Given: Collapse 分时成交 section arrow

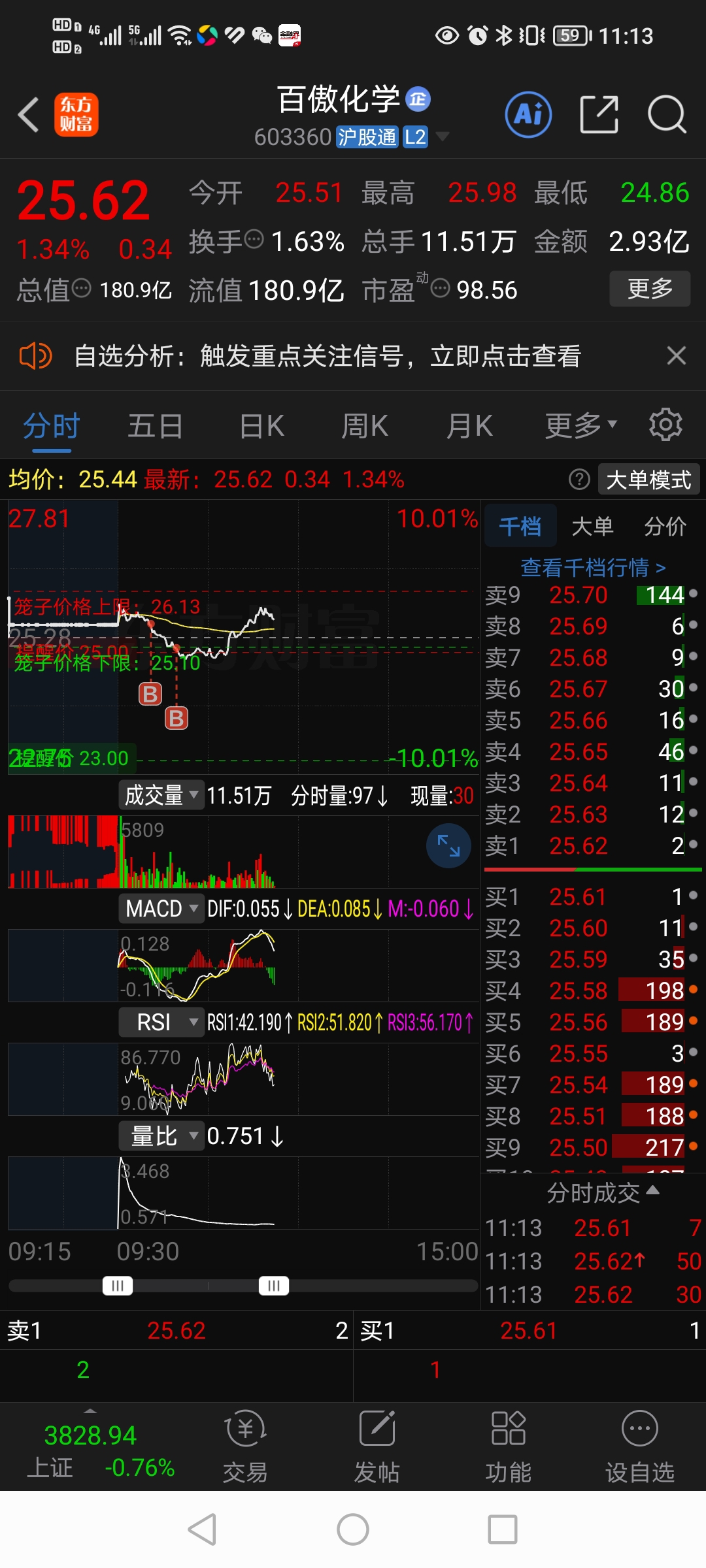Looking at the screenshot, I should tap(652, 1190).
